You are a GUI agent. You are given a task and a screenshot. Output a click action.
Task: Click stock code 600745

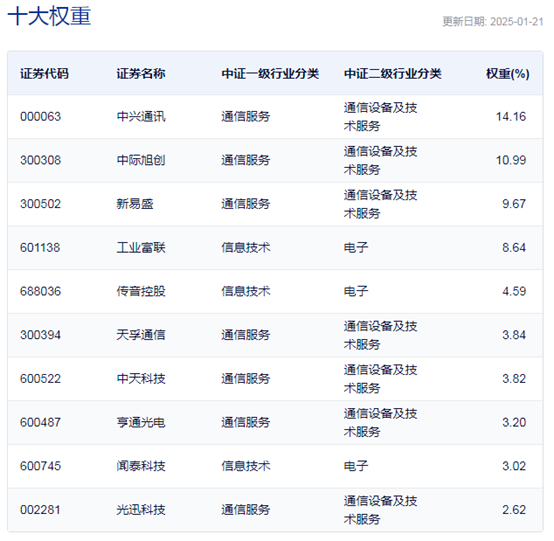[41, 466]
